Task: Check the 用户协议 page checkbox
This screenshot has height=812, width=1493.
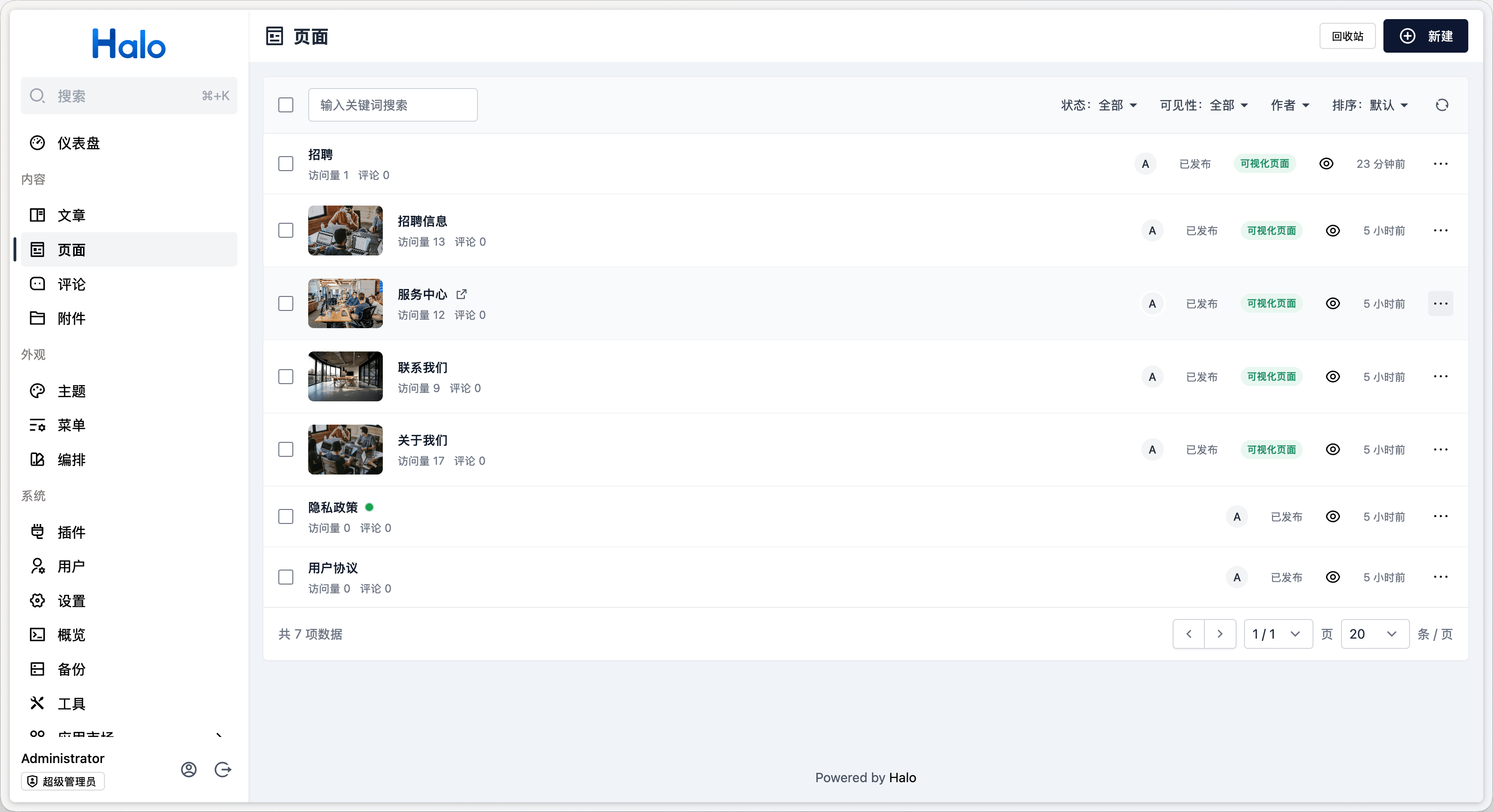Action: tap(286, 577)
